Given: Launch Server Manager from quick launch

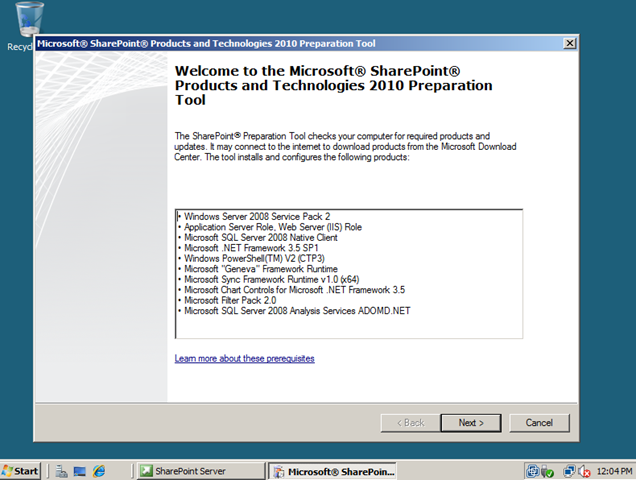Looking at the screenshot, I should (61, 471).
